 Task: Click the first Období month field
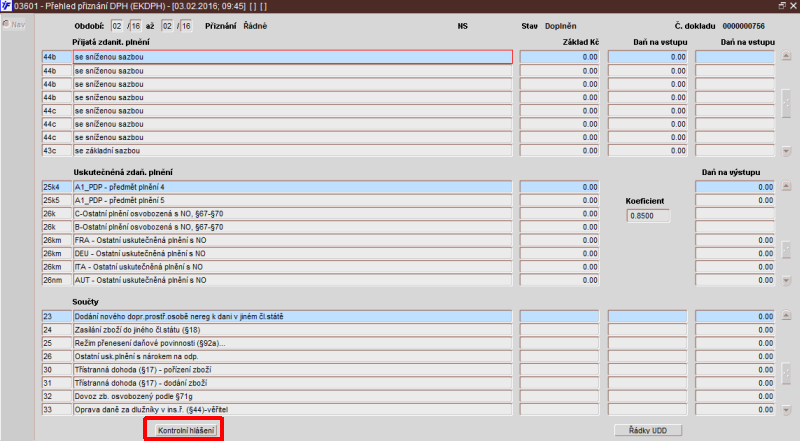point(117,26)
